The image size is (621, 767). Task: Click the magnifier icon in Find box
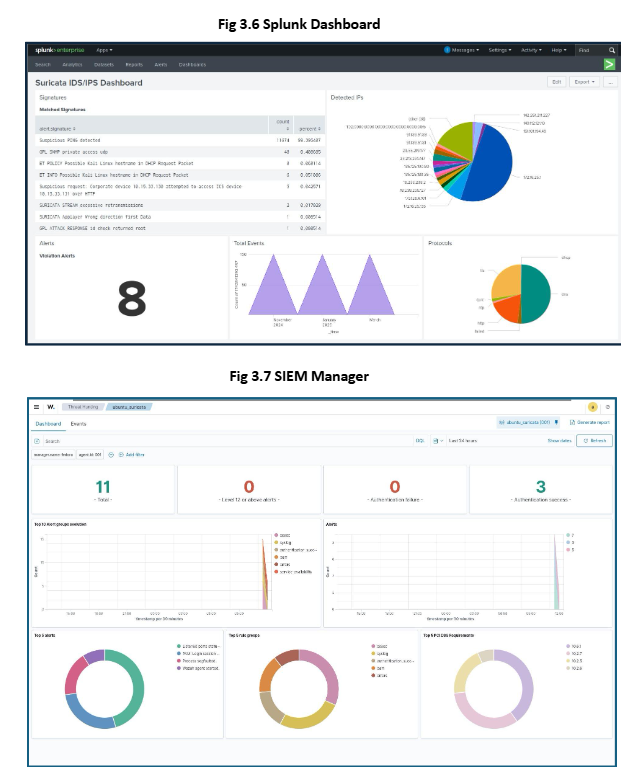[x=611, y=49]
